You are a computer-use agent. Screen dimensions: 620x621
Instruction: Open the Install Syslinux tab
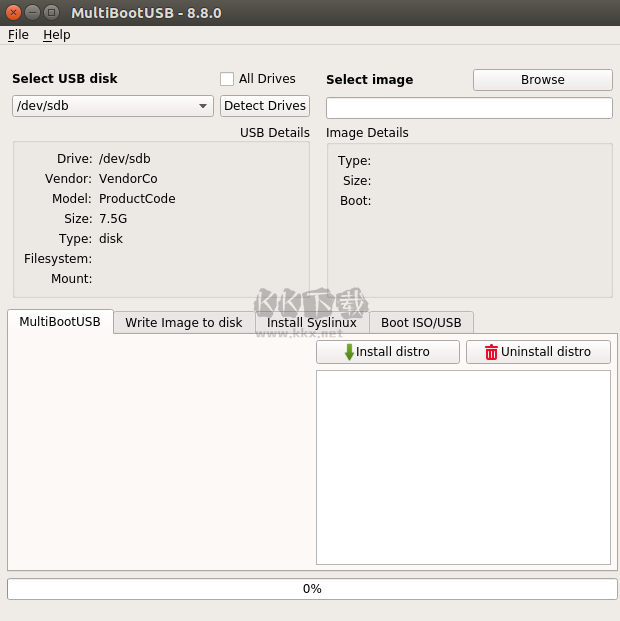(x=311, y=323)
